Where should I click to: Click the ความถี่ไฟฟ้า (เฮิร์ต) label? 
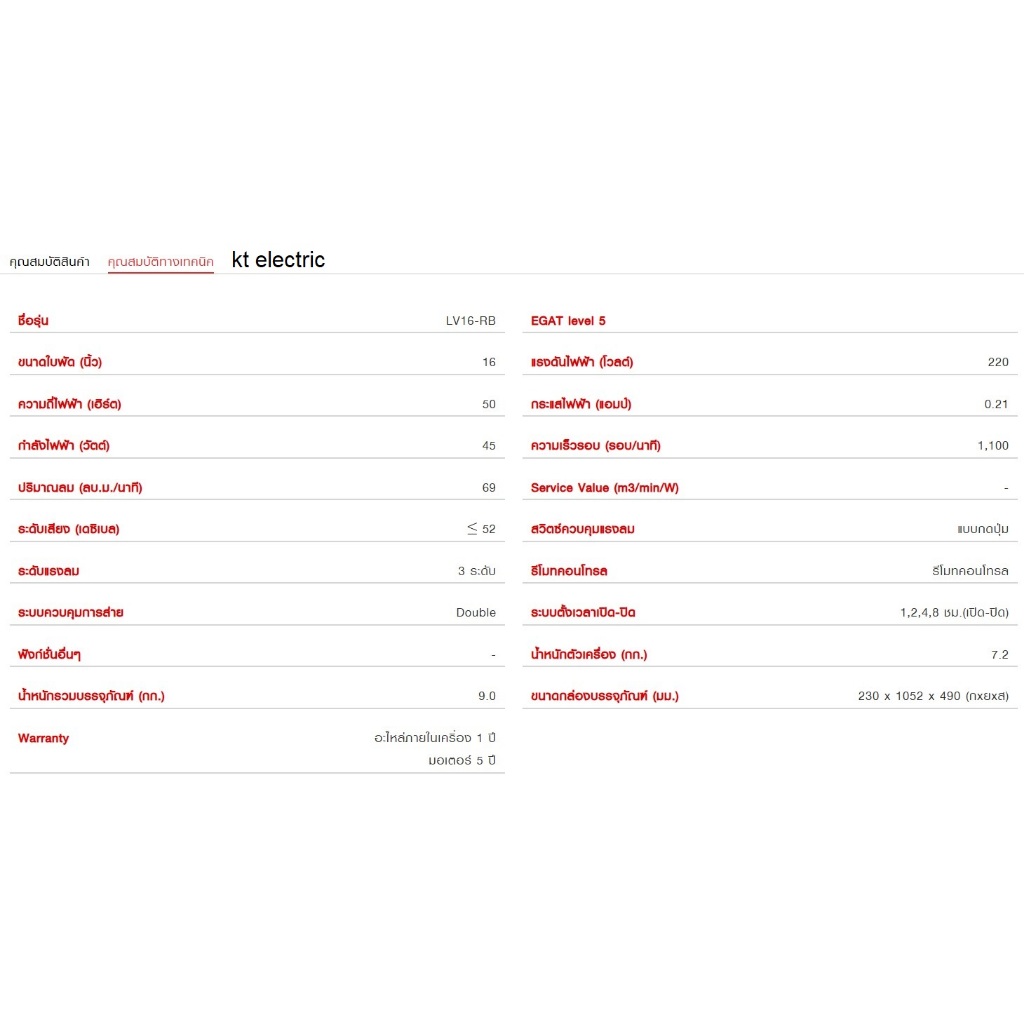(69, 404)
